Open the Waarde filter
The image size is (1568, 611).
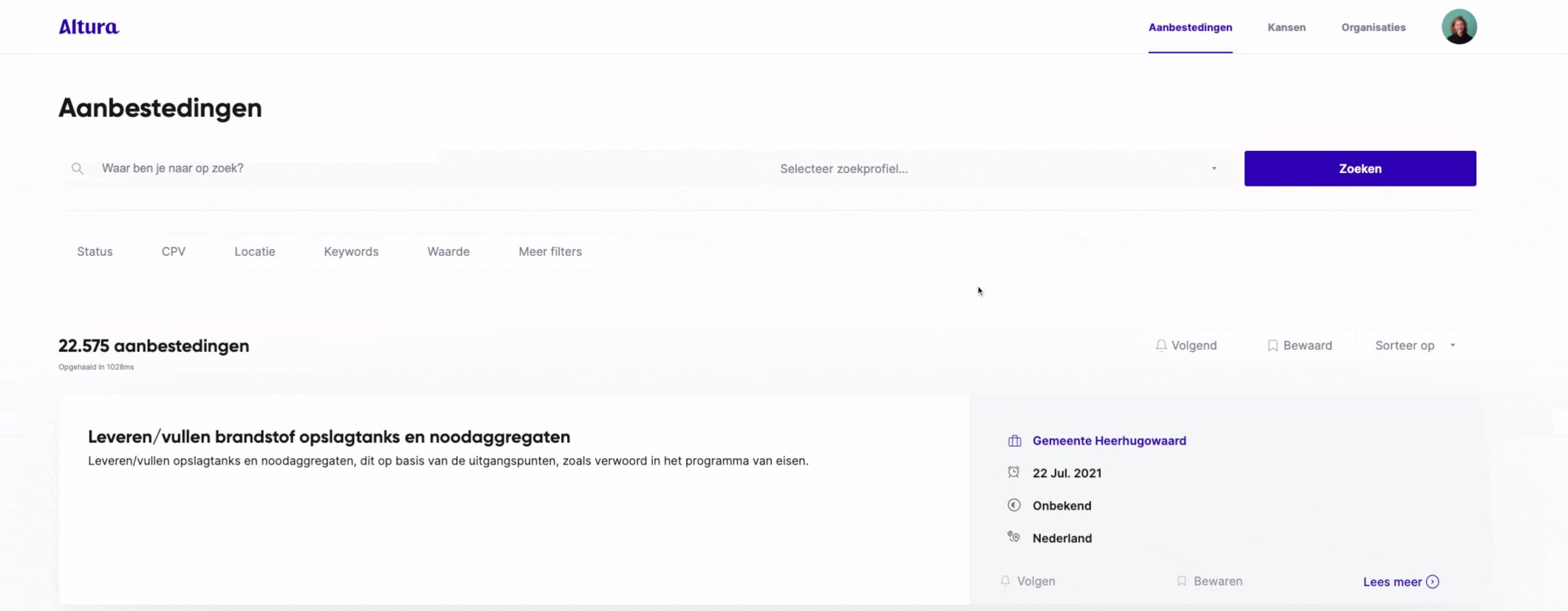click(449, 252)
